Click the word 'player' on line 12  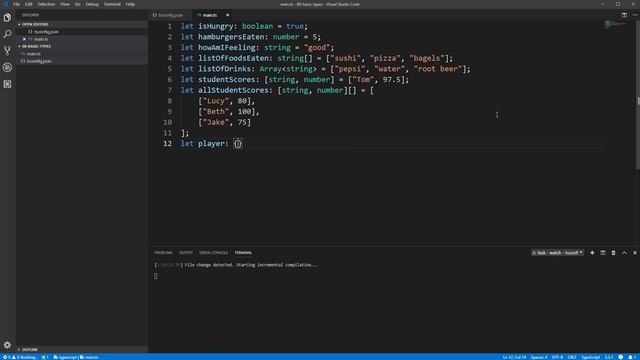(211, 143)
